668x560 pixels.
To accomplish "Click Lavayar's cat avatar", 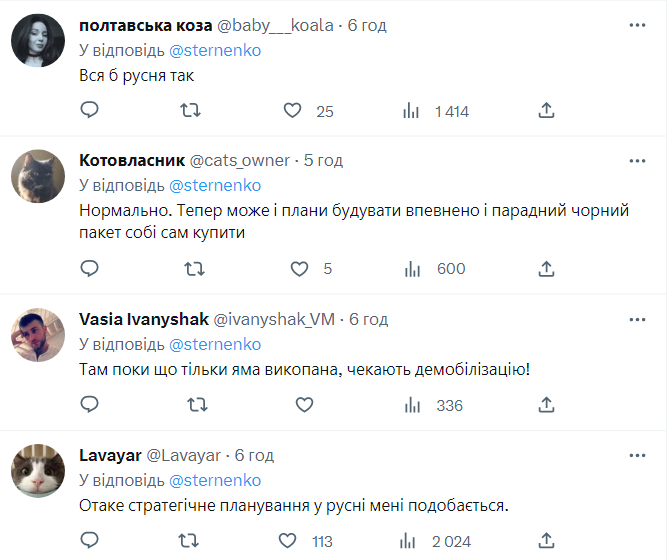I will tap(38, 470).
